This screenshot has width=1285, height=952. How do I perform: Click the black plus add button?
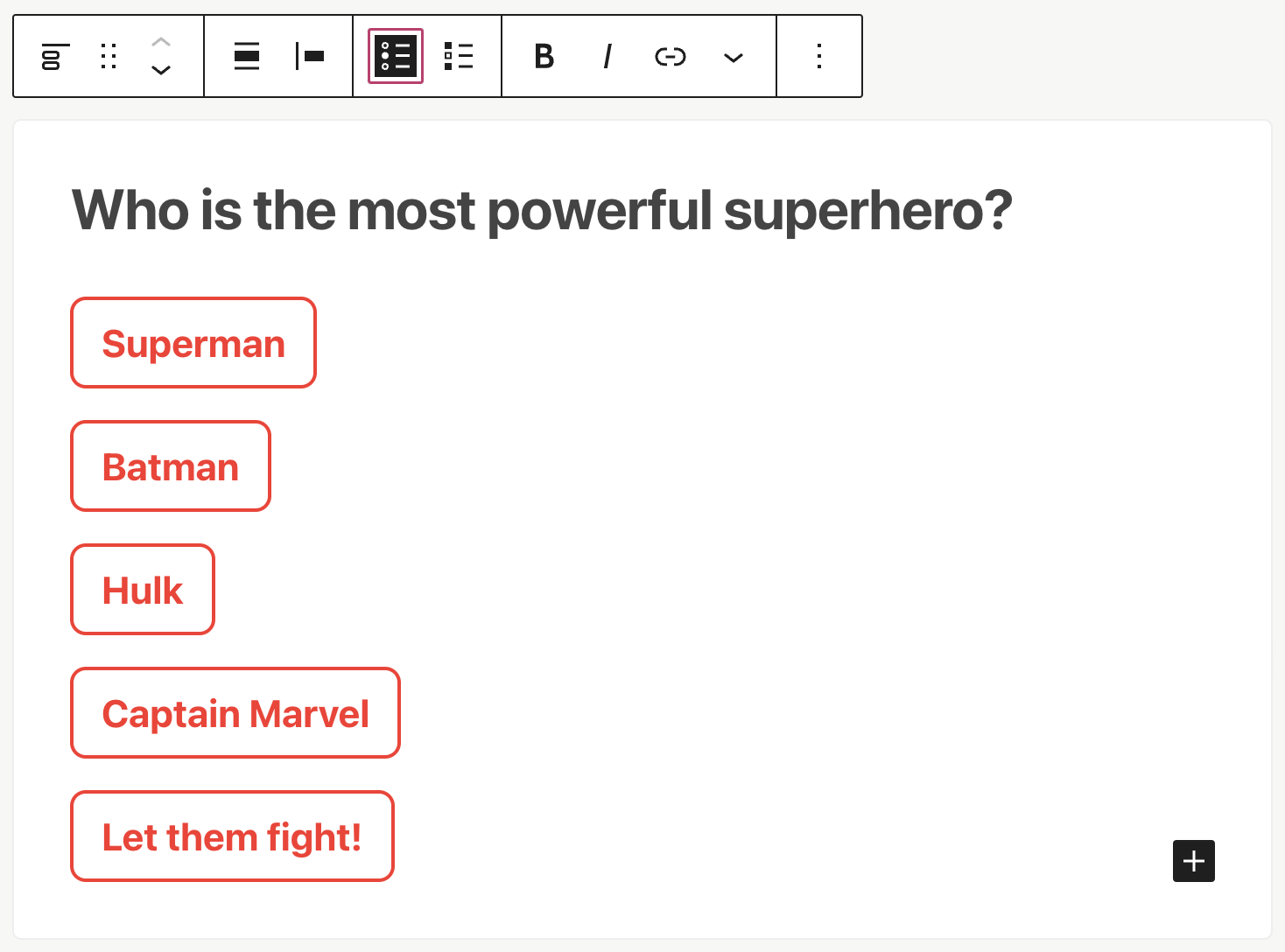click(1193, 861)
